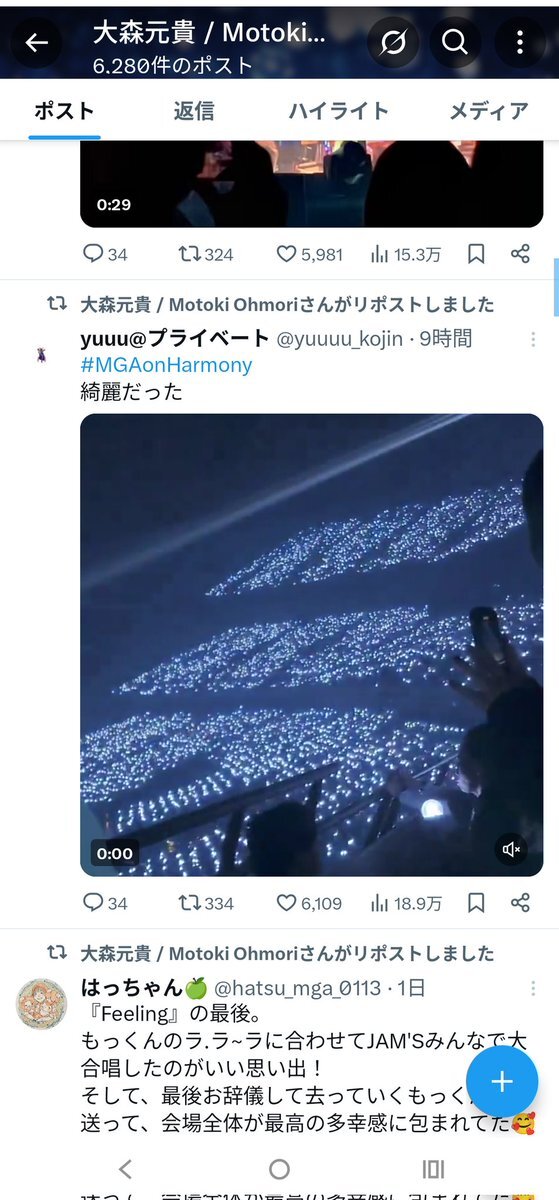Compose new post with plus button
The height and width of the screenshot is (1200, 559).
502,1081
